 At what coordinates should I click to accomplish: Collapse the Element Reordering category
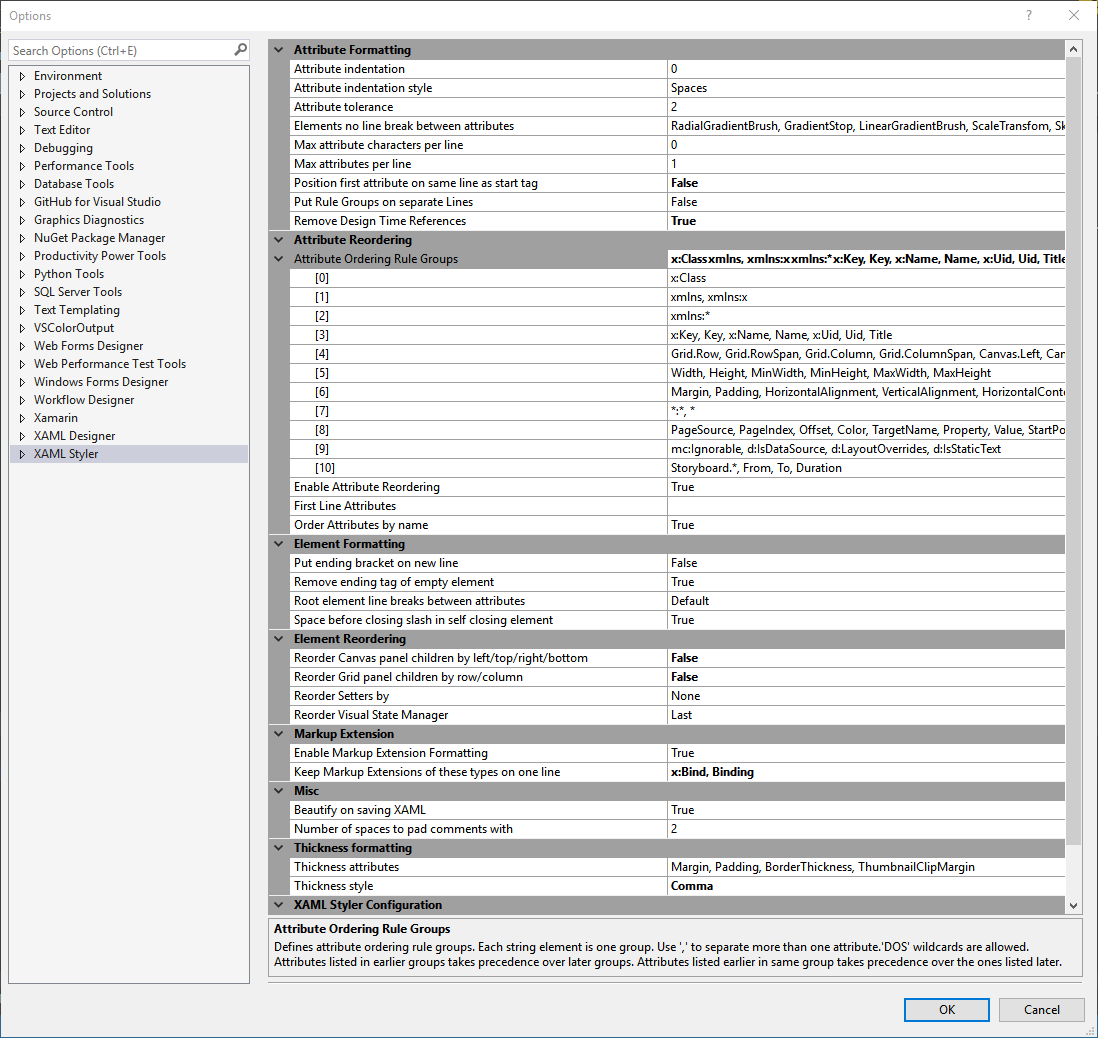(x=278, y=639)
